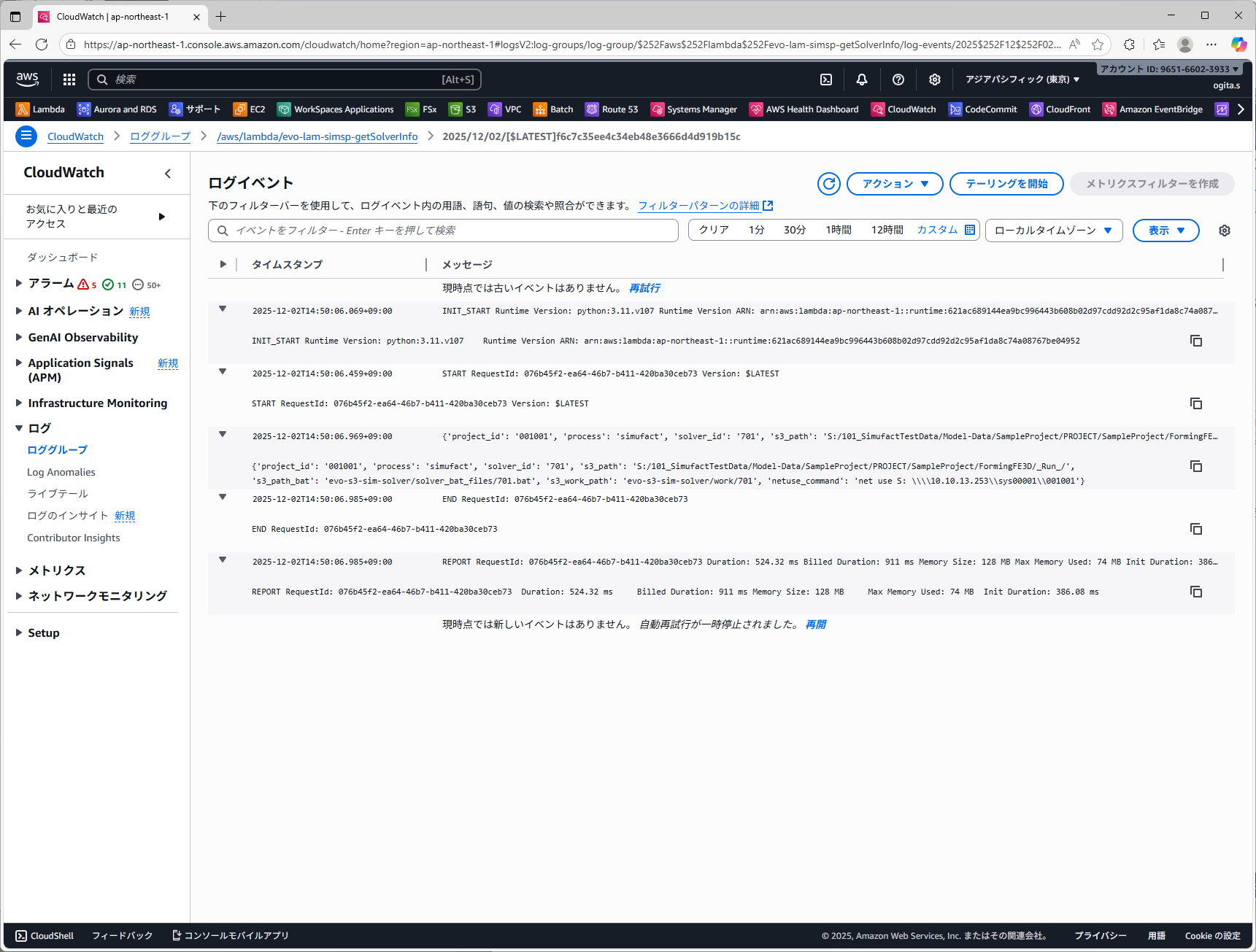This screenshot has width=1256, height=952.
Task: Expand the アラーム section in sidebar
Action: click(x=19, y=284)
